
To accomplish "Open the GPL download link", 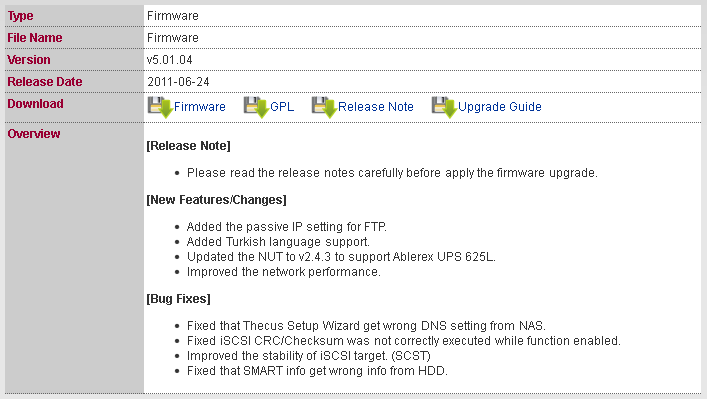I will (282, 107).
